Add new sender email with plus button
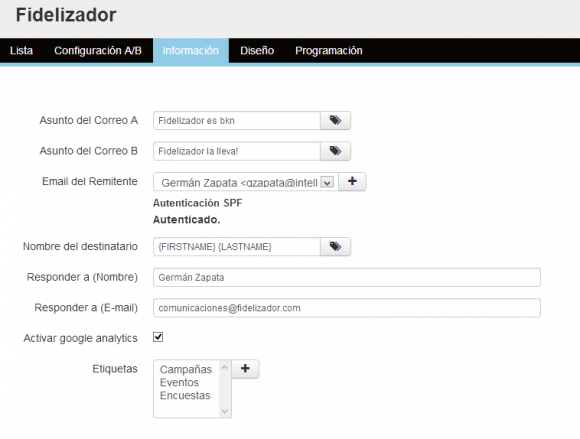Viewport: 580px width, 439px height. pyautogui.click(x=352, y=182)
